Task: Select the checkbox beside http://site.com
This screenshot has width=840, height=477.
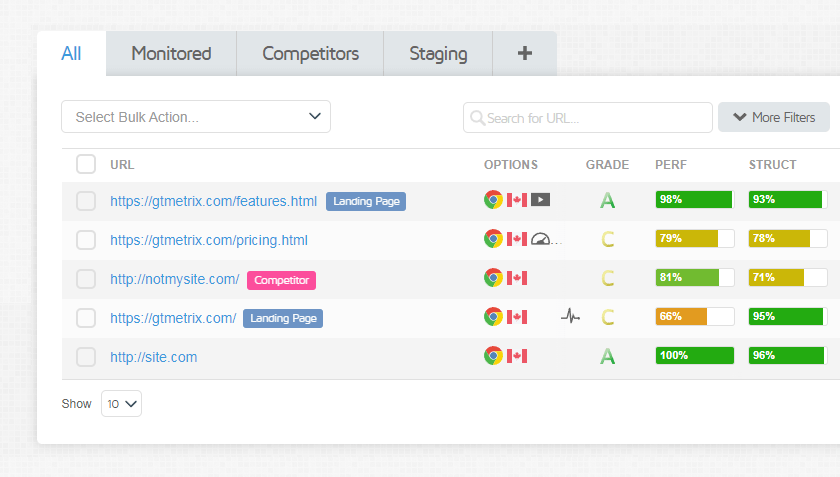Action: tap(86, 357)
